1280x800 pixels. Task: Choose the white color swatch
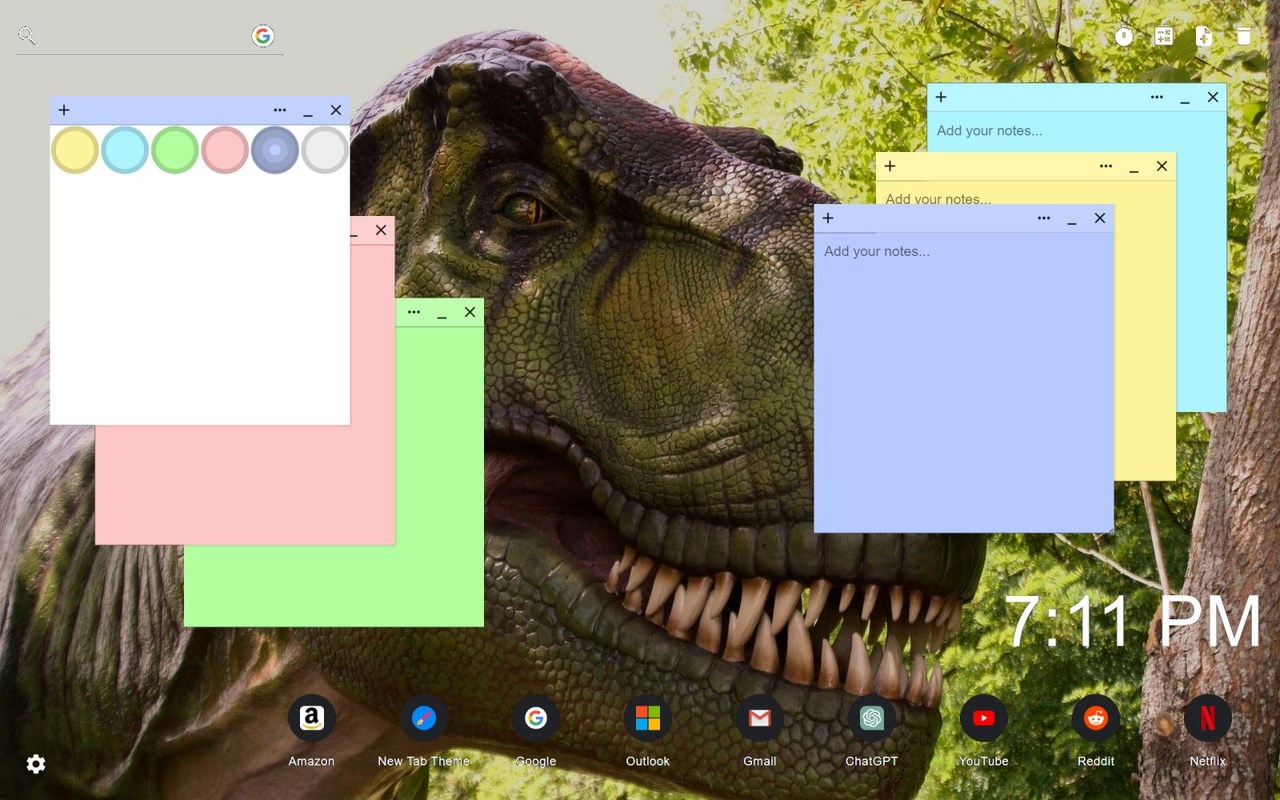point(325,150)
